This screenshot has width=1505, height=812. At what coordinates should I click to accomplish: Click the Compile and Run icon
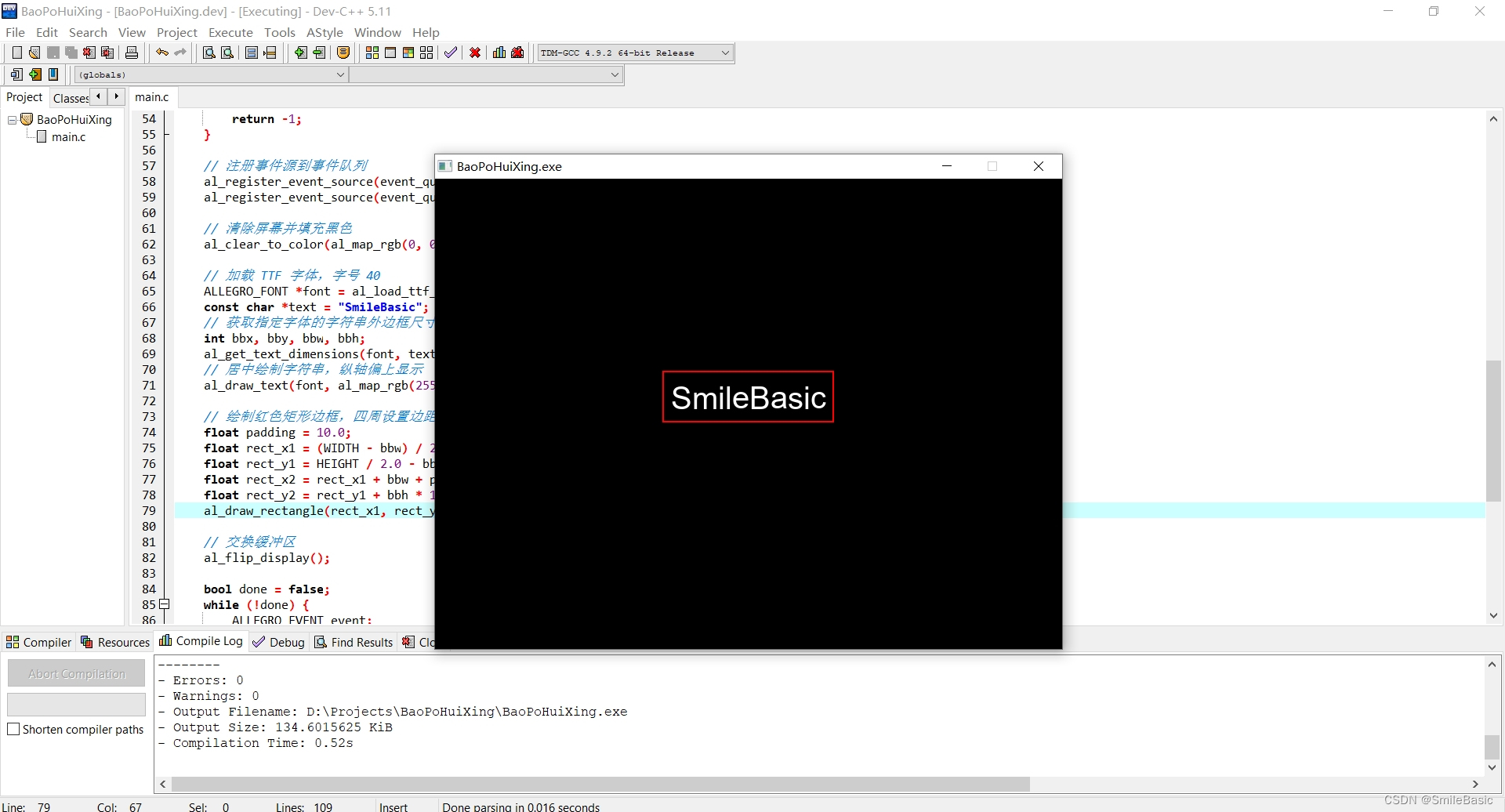pyautogui.click(x=408, y=53)
